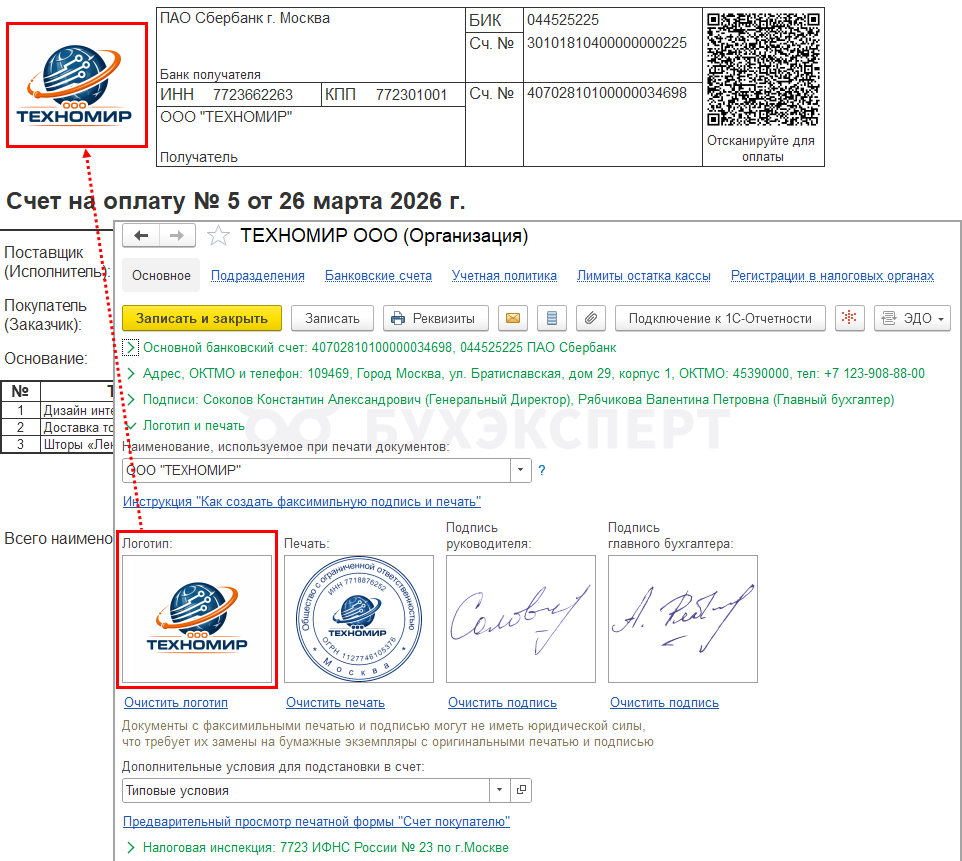Open Регистрации в налоговых органах tab

pyautogui.click(x=832, y=276)
